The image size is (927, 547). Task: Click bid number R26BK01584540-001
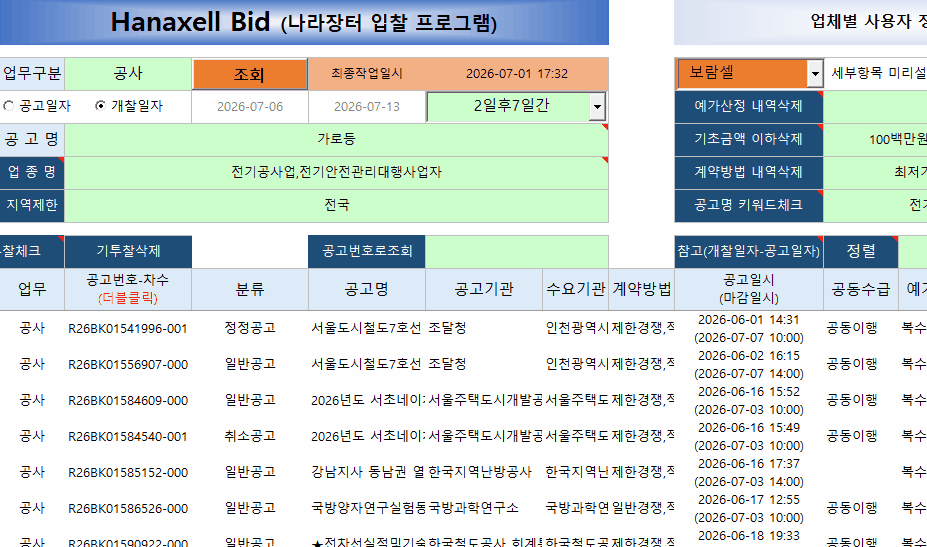pos(128,437)
